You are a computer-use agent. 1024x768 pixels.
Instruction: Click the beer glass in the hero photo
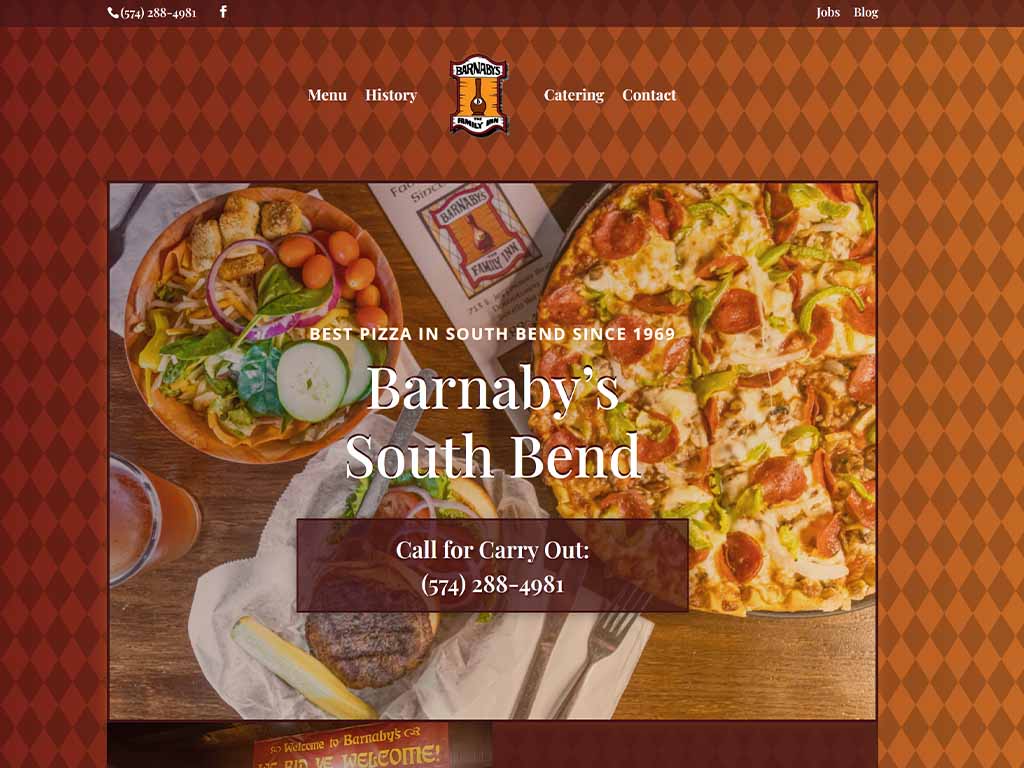(x=152, y=519)
